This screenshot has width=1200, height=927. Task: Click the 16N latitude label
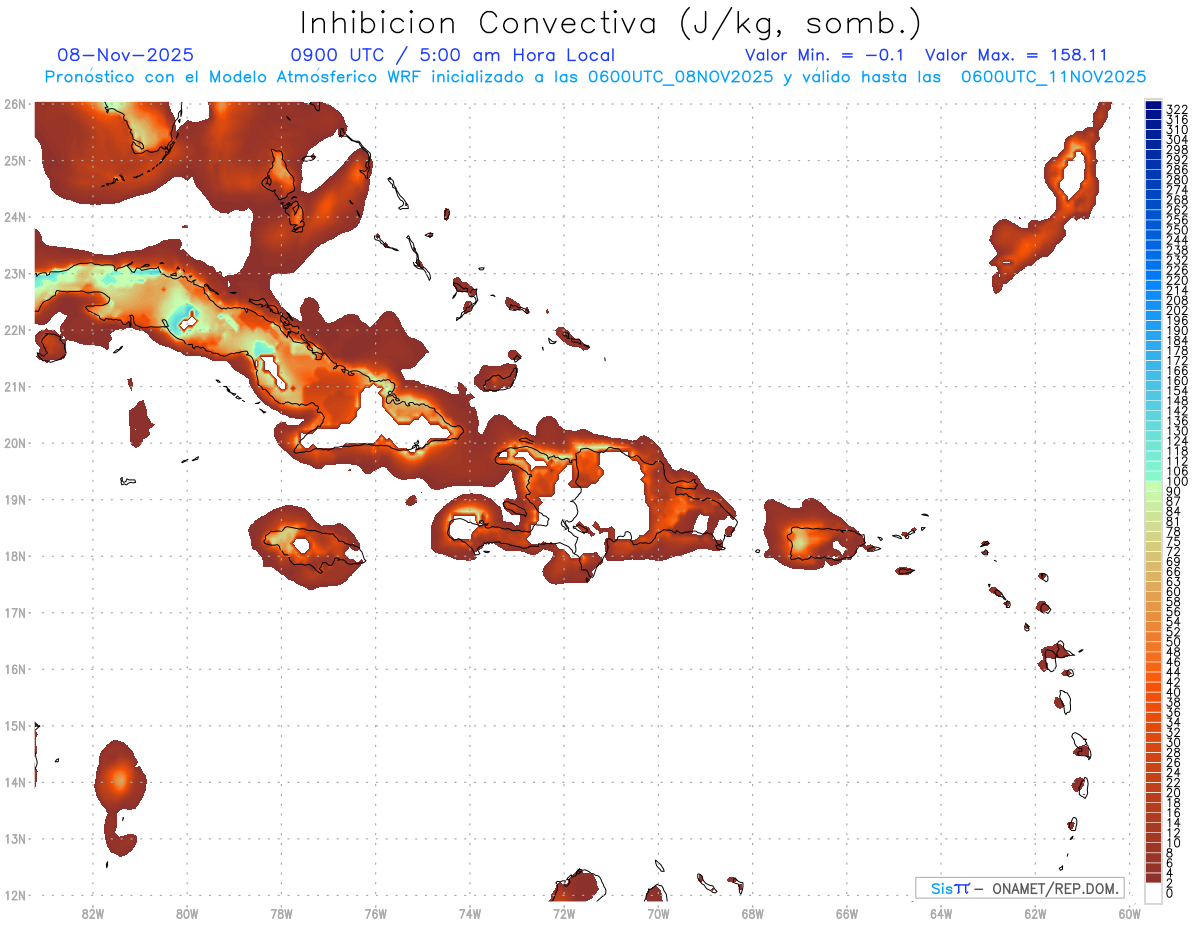pyautogui.click(x=14, y=669)
